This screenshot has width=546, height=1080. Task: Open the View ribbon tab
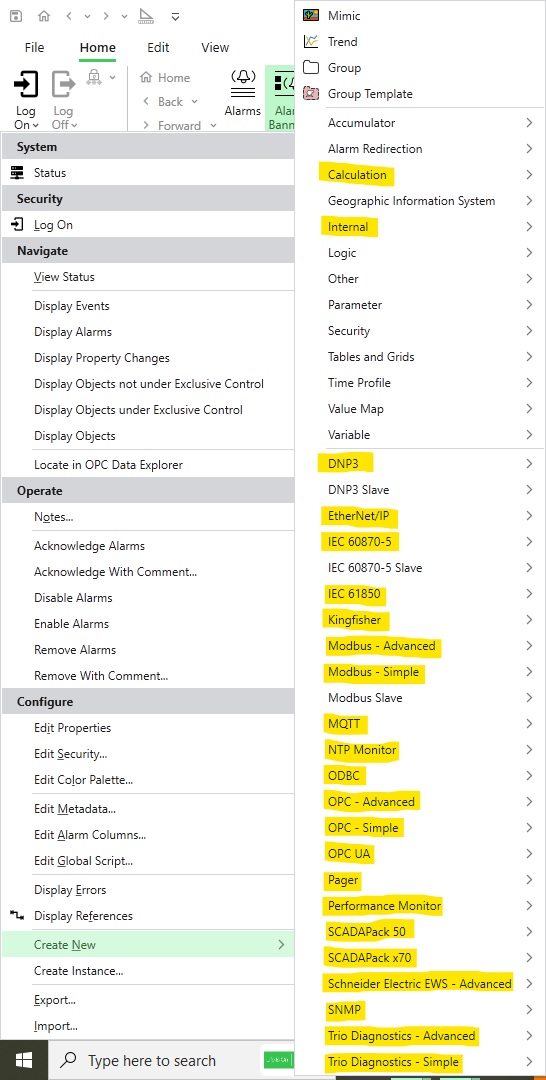(215, 48)
